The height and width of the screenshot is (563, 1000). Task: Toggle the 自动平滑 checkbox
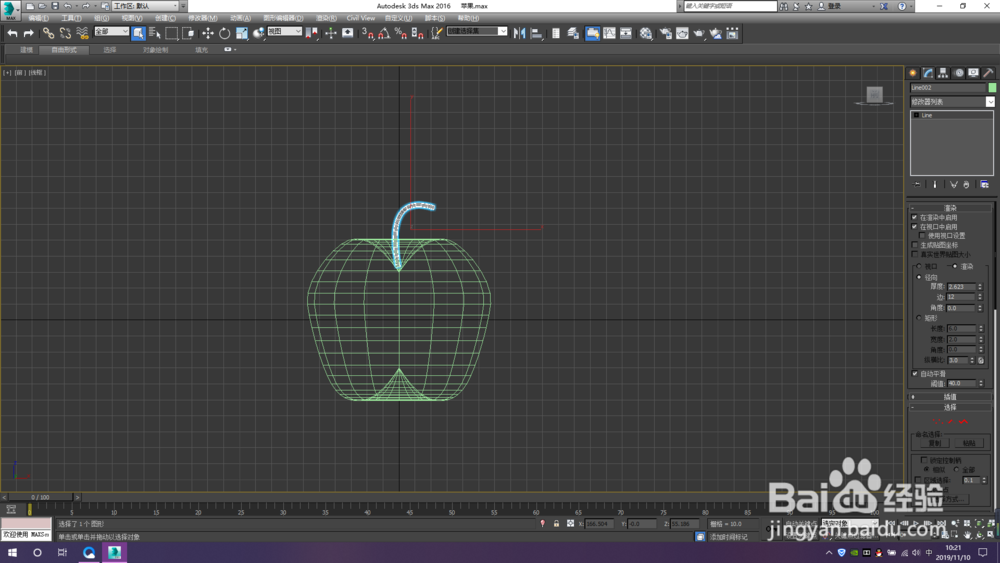point(915,374)
